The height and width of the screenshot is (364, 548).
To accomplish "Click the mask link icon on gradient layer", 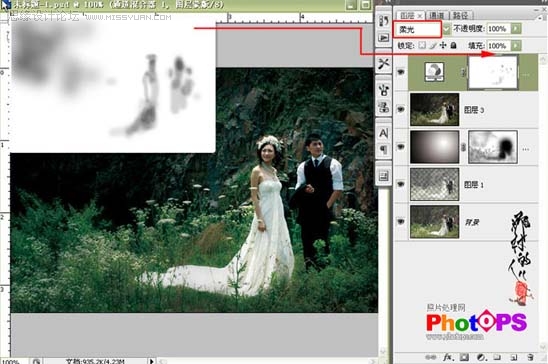I will click(x=463, y=147).
